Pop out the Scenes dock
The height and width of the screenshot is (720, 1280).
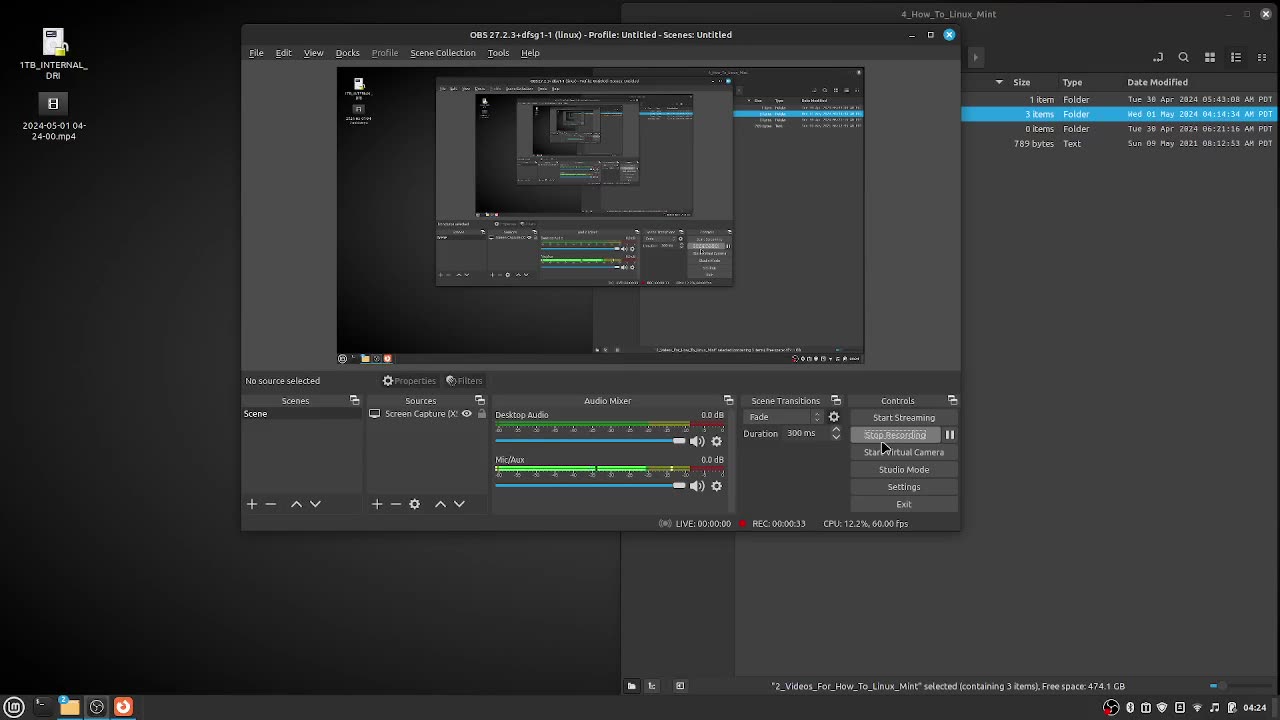(354, 401)
